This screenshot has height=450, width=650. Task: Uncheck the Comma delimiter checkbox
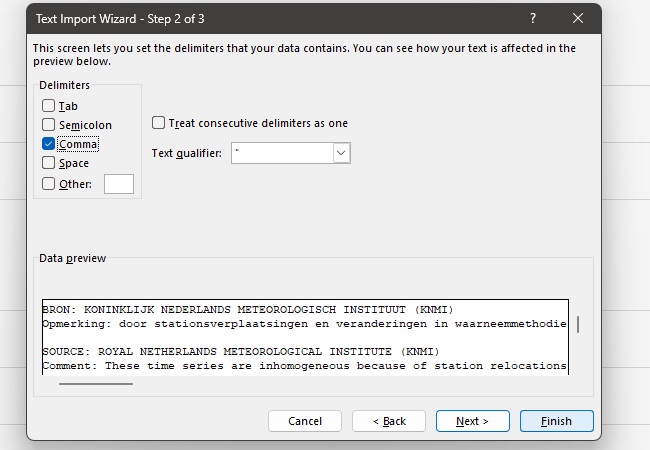tap(49, 144)
